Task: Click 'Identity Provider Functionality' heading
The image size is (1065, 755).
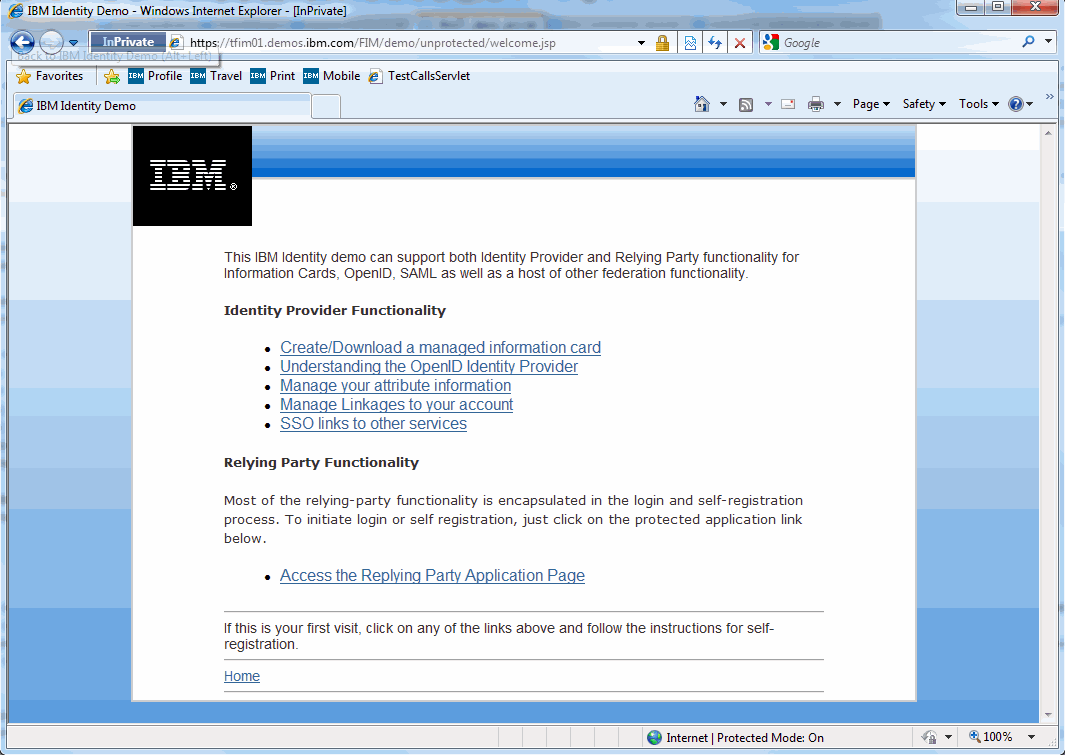Action: (335, 310)
